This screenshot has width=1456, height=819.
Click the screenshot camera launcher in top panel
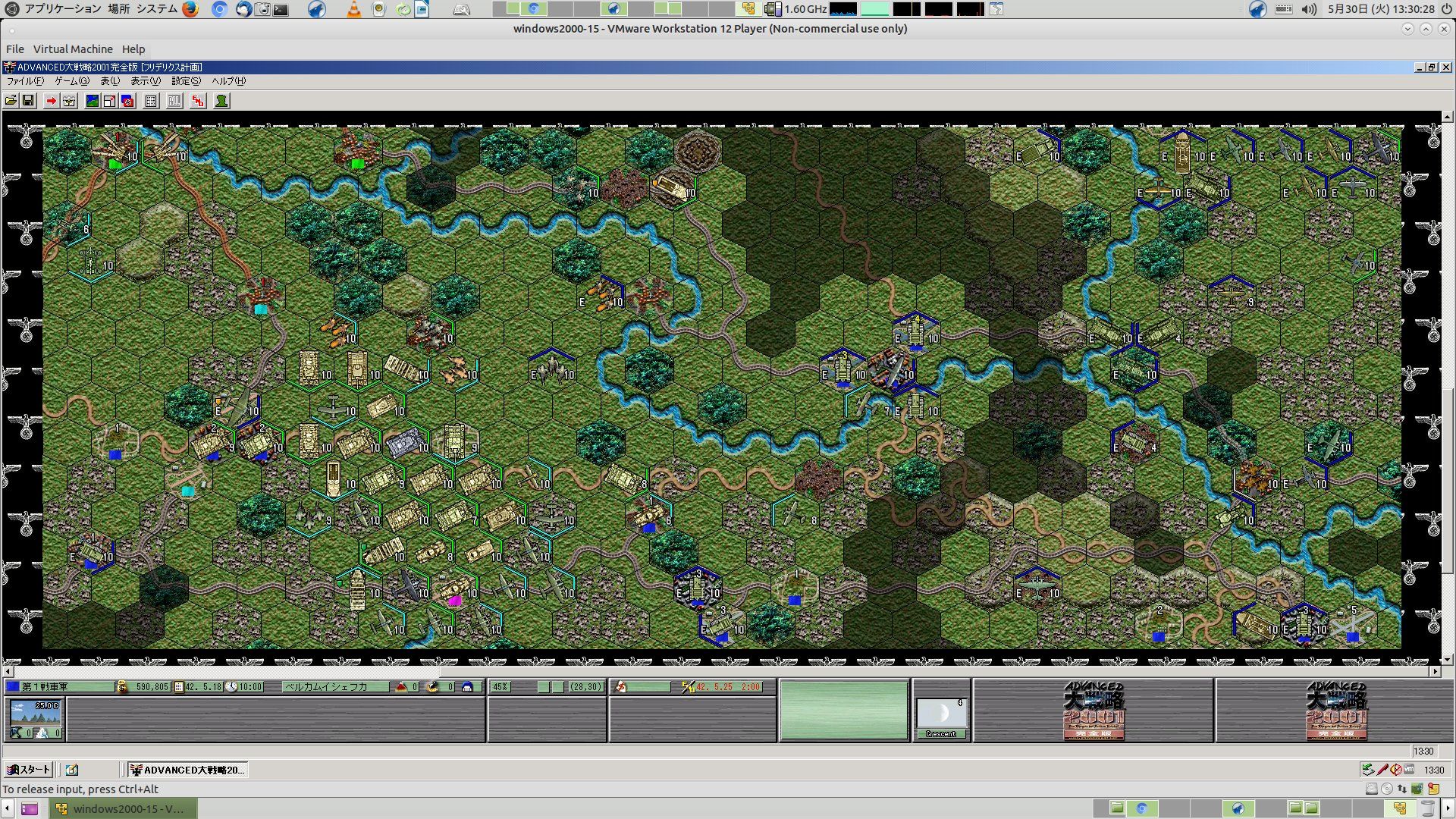tap(262, 10)
